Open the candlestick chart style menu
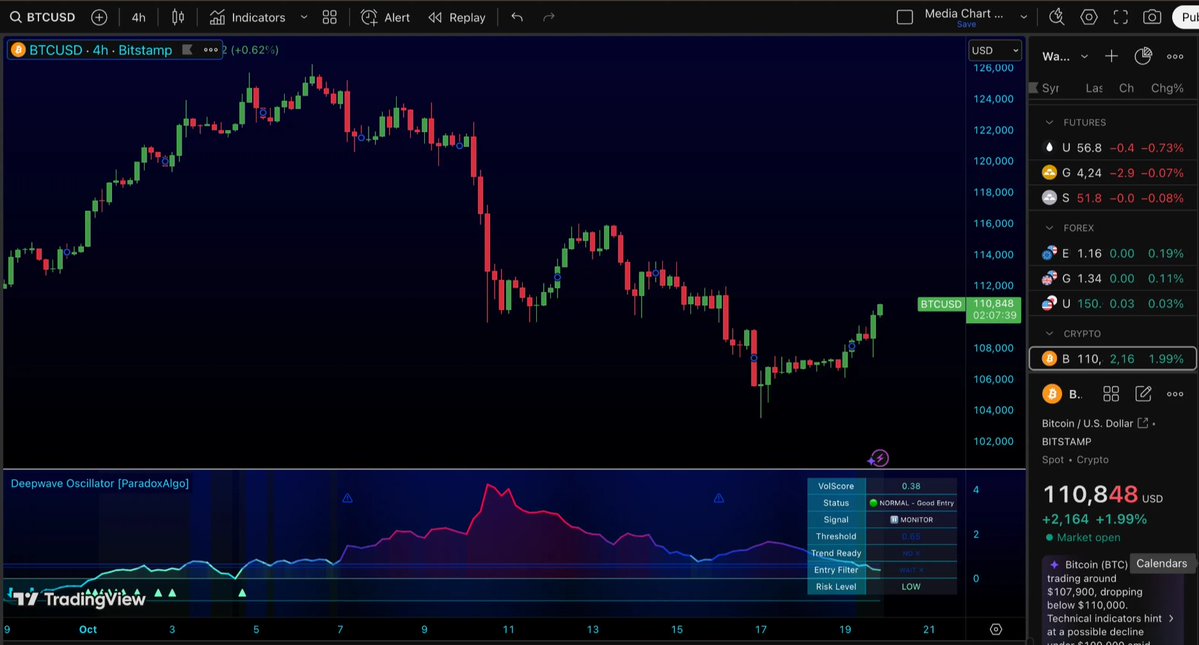The image size is (1199, 645). point(177,17)
